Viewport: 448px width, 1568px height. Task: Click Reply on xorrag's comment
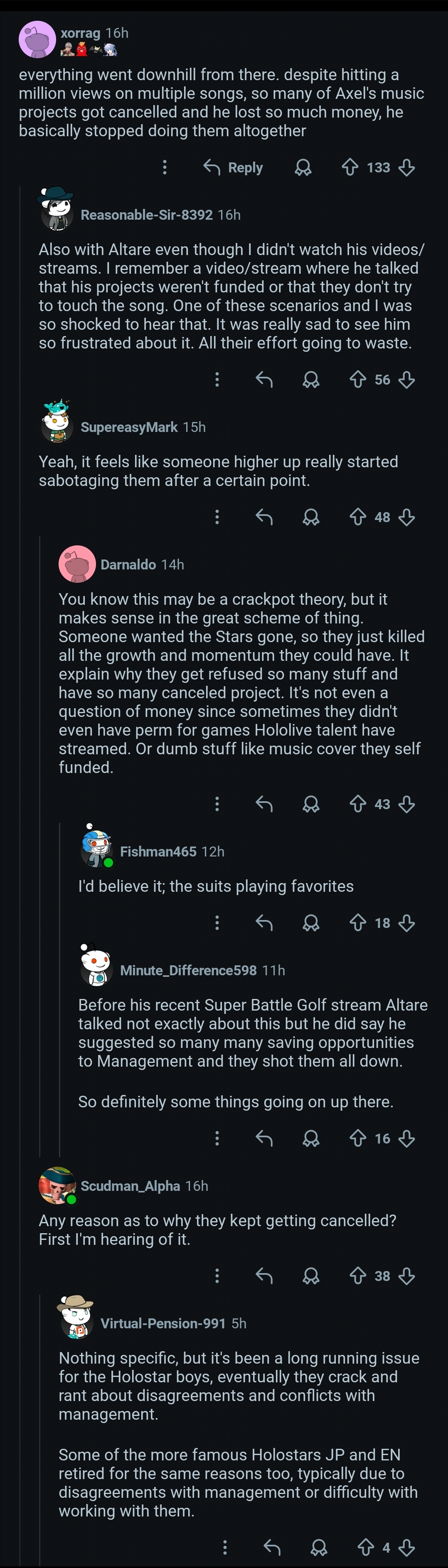pos(233,167)
